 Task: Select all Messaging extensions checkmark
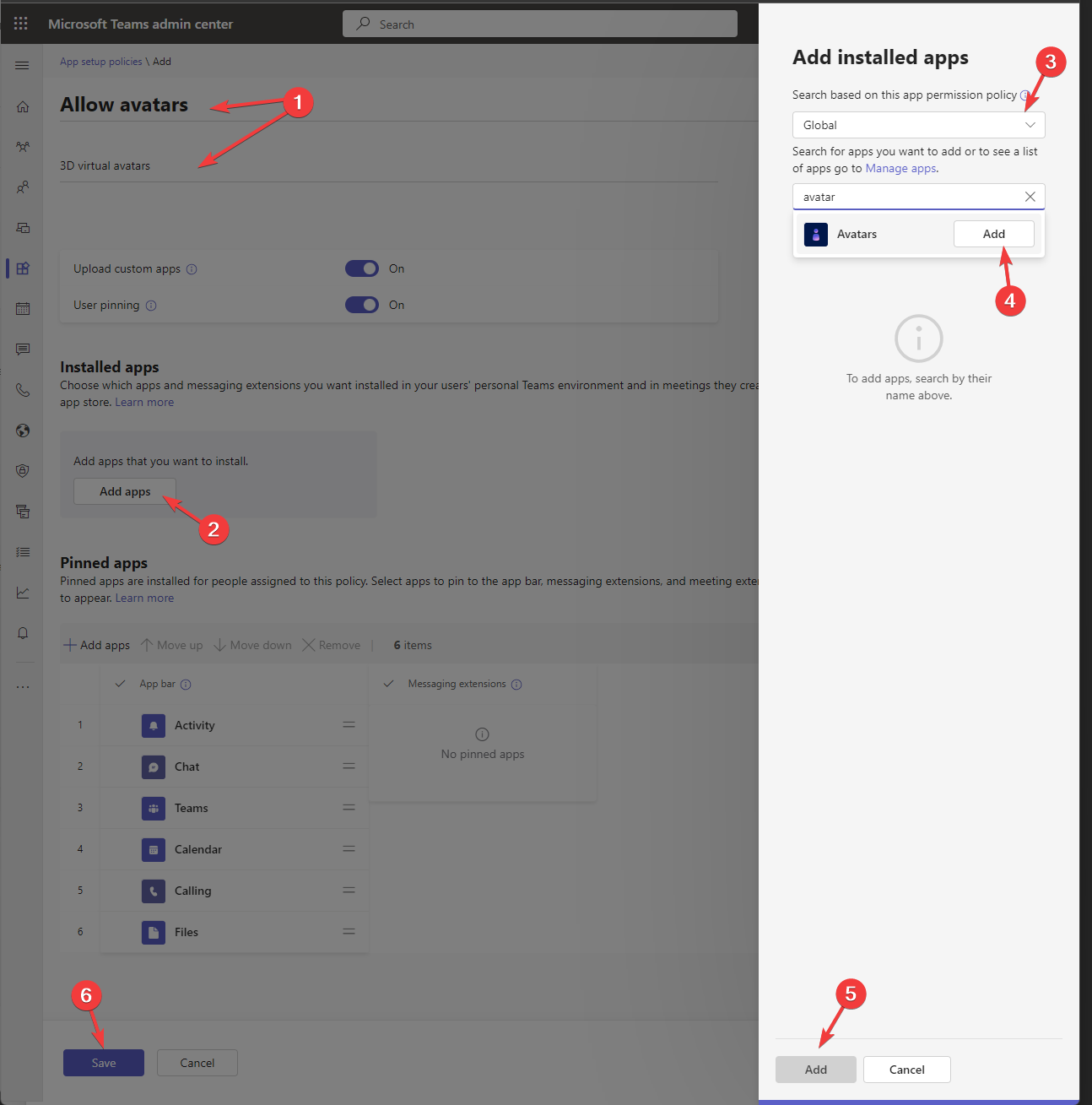(389, 684)
